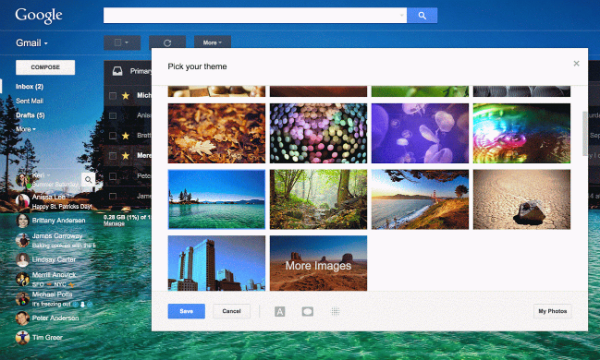Image resolution: width=600 pixels, height=360 pixels.
Task: Click the text background 'A' icon
Action: click(280, 312)
